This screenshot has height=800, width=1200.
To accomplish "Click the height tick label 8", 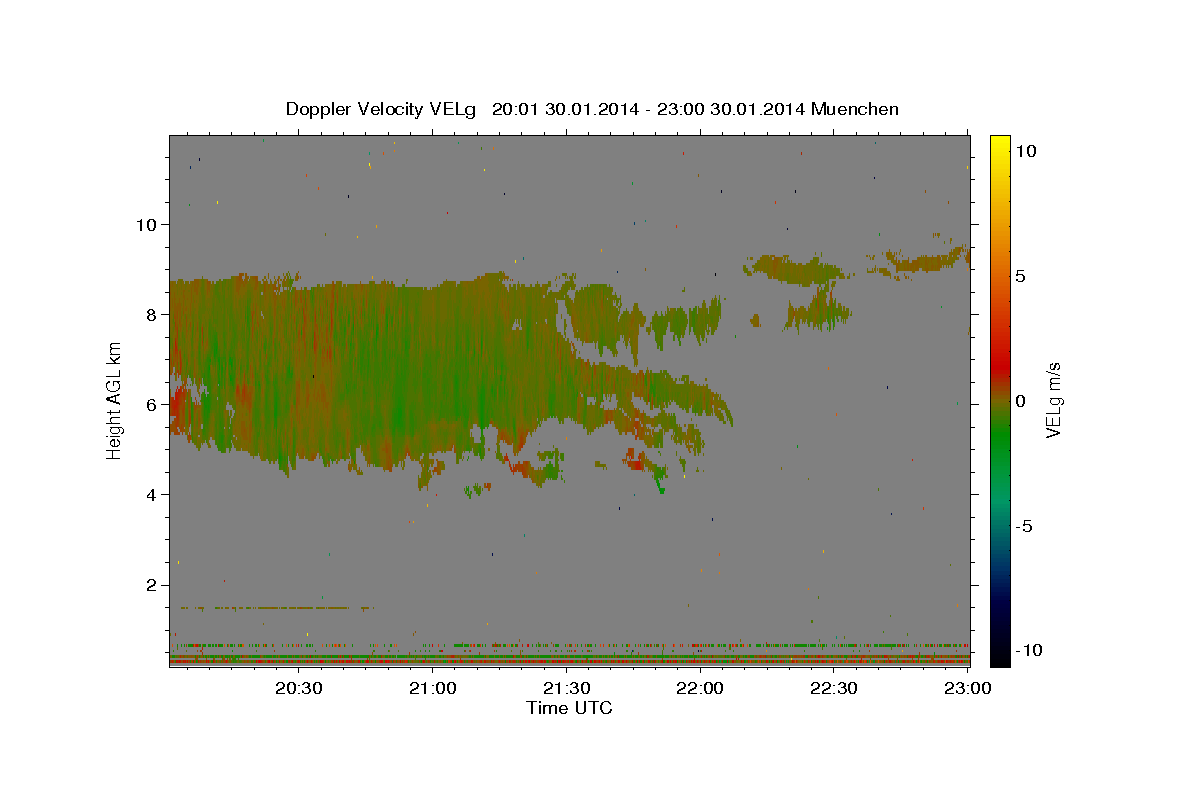I will 153,314.
